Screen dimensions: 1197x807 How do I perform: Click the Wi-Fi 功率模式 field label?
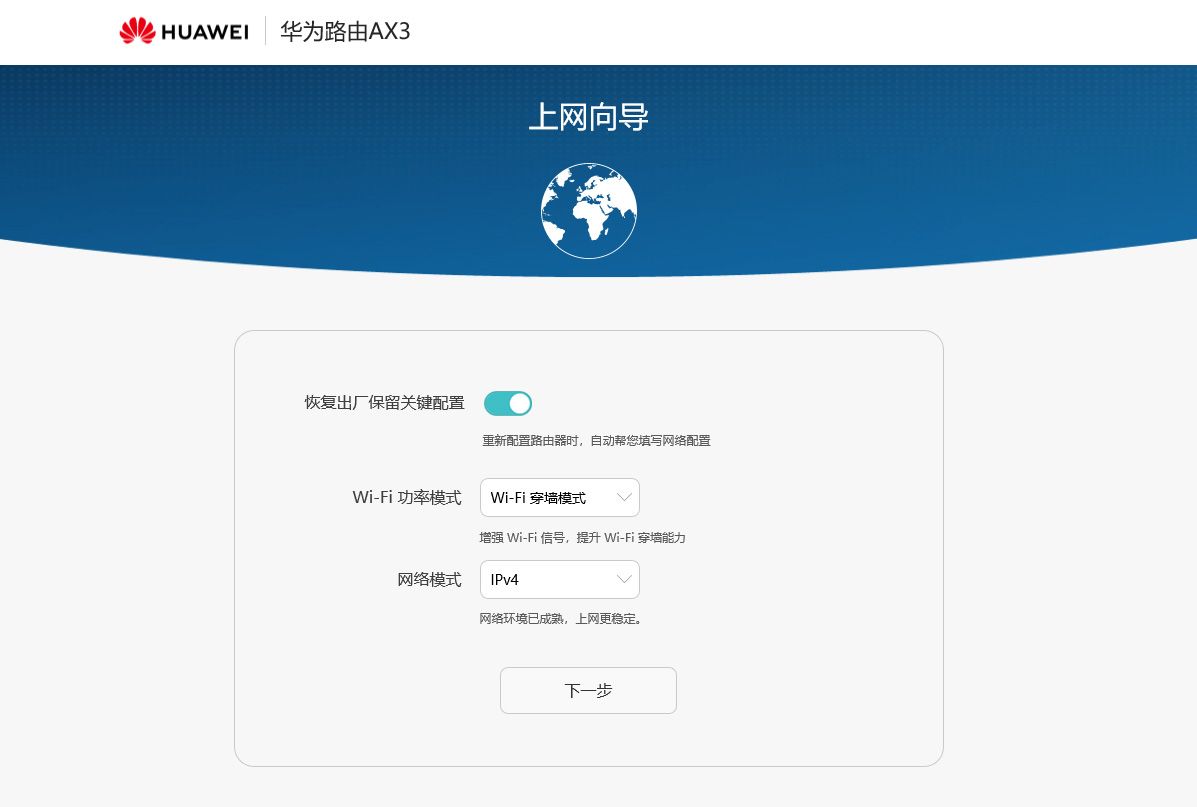coord(406,498)
